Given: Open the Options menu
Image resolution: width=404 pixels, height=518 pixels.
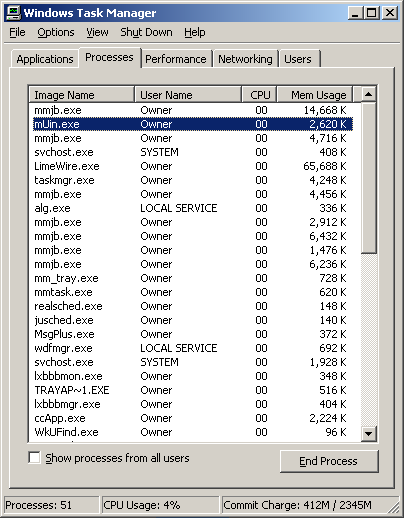Looking at the screenshot, I should click(56, 32).
